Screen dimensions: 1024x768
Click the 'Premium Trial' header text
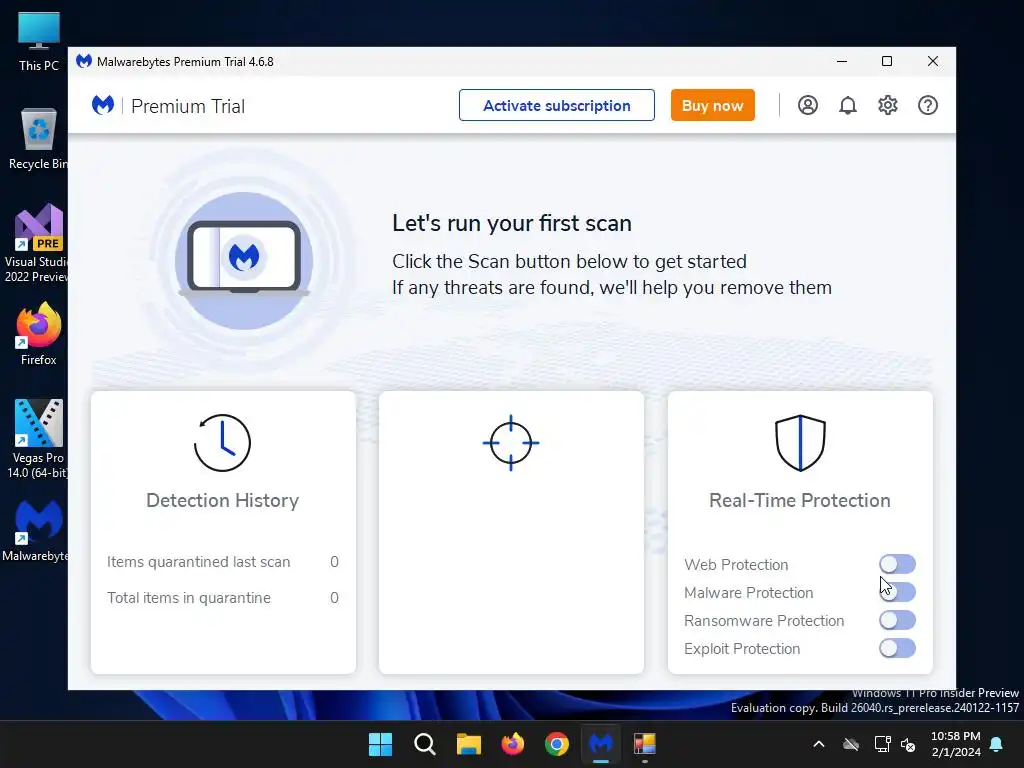click(188, 106)
